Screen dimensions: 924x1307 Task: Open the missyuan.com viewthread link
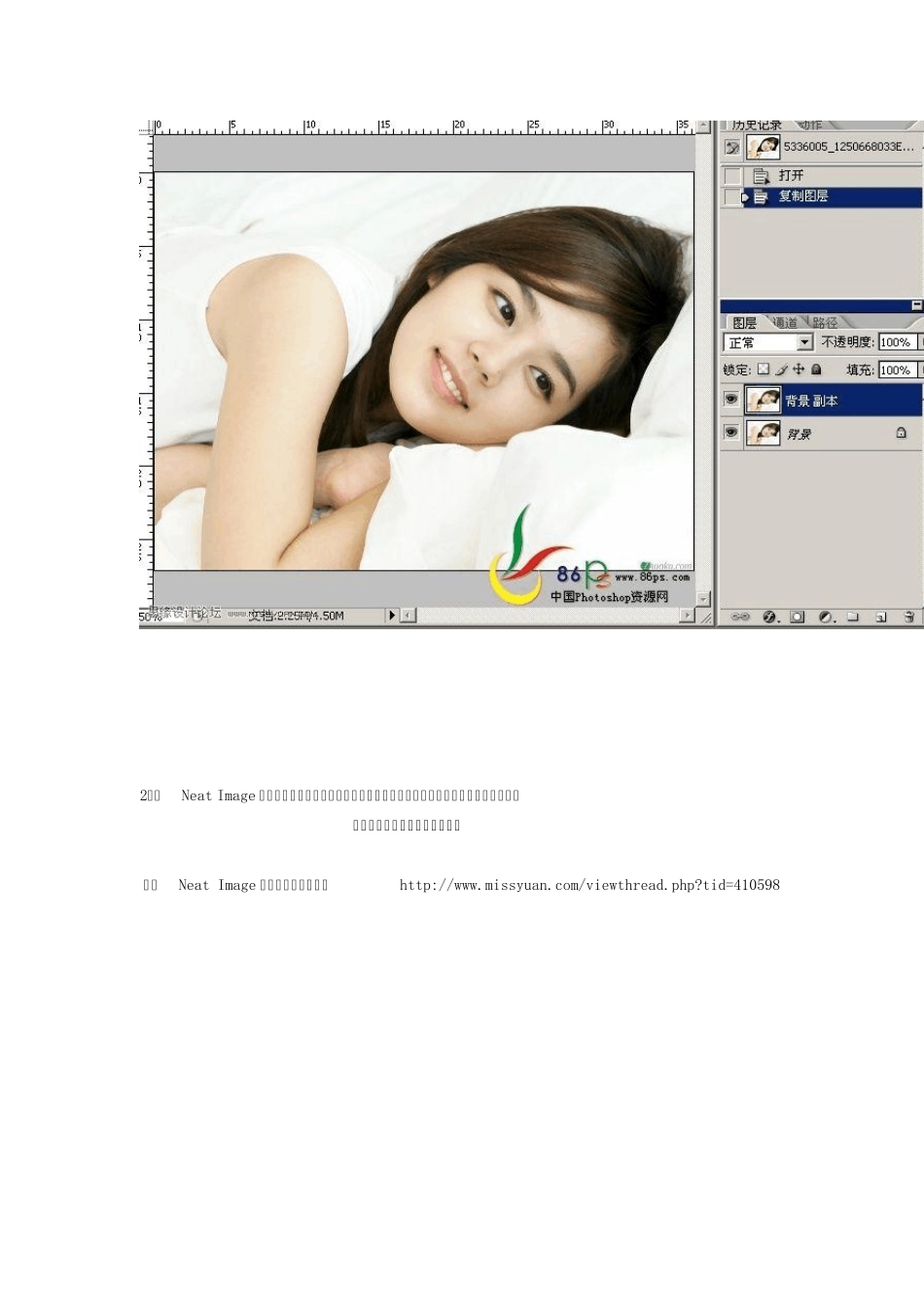(x=589, y=885)
